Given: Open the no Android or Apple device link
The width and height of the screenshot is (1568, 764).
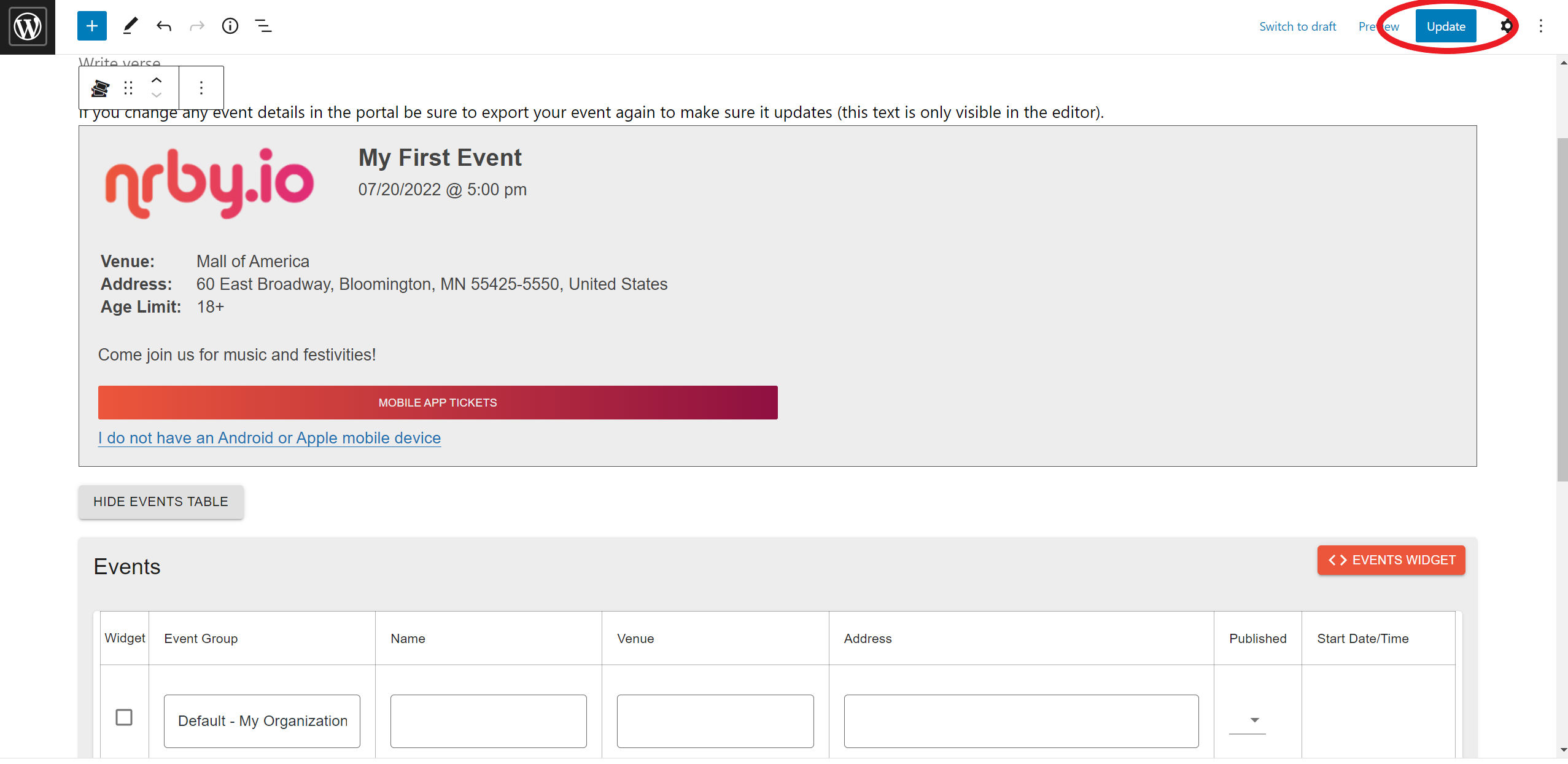Looking at the screenshot, I should pos(270,438).
